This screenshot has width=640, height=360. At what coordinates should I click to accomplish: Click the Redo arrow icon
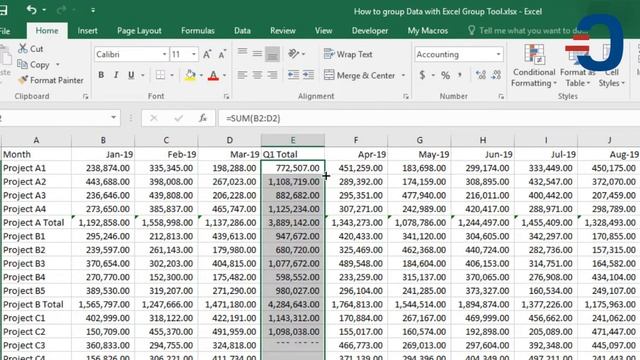point(61,9)
